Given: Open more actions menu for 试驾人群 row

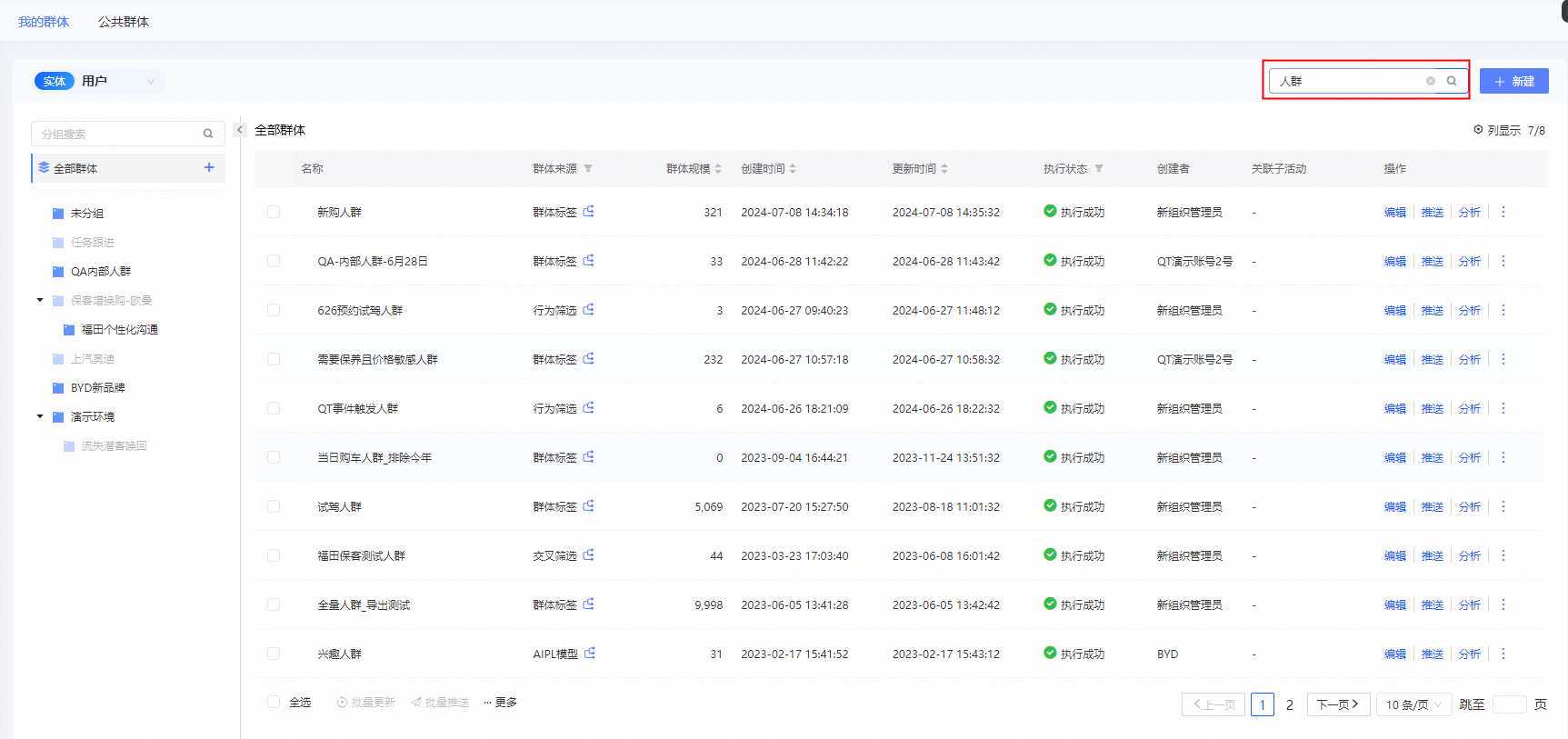Looking at the screenshot, I should tap(1503, 506).
